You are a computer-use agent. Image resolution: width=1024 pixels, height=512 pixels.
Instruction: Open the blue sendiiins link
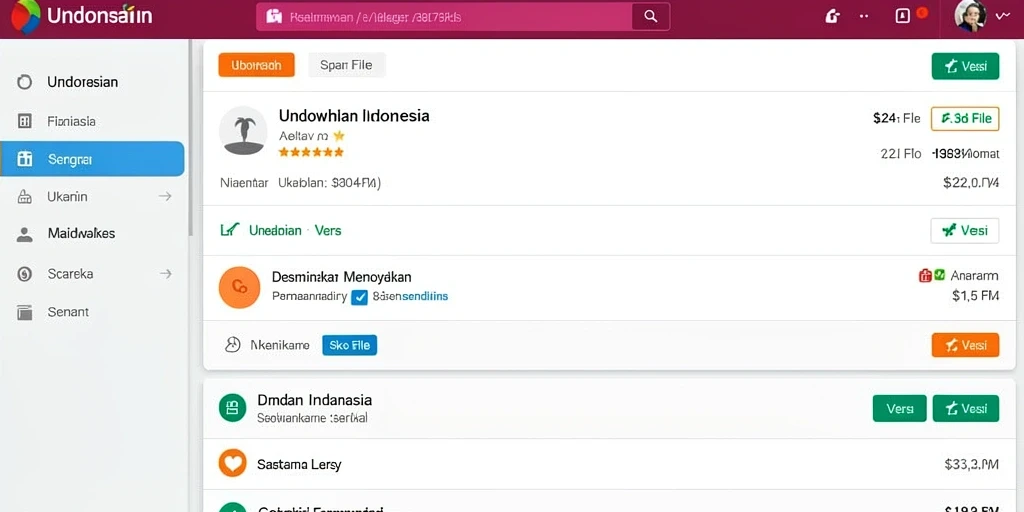point(424,296)
